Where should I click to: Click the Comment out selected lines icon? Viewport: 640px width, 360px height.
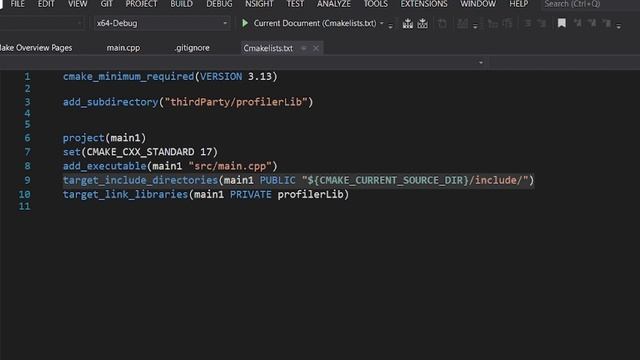528,23
